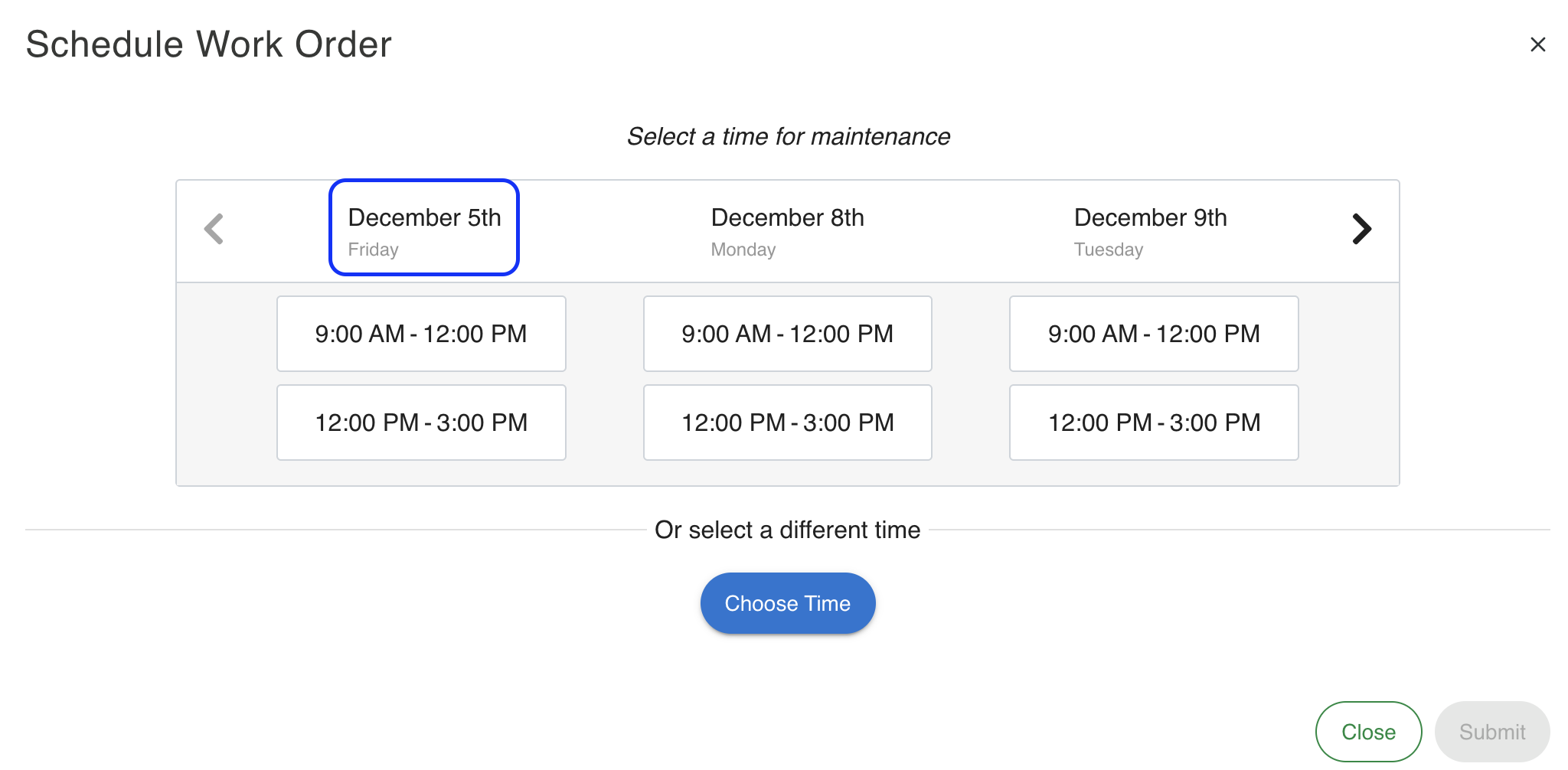Click the Schedule Work Order heading
Image resolution: width=1568 pixels, height=770 pixels.
pos(208,44)
